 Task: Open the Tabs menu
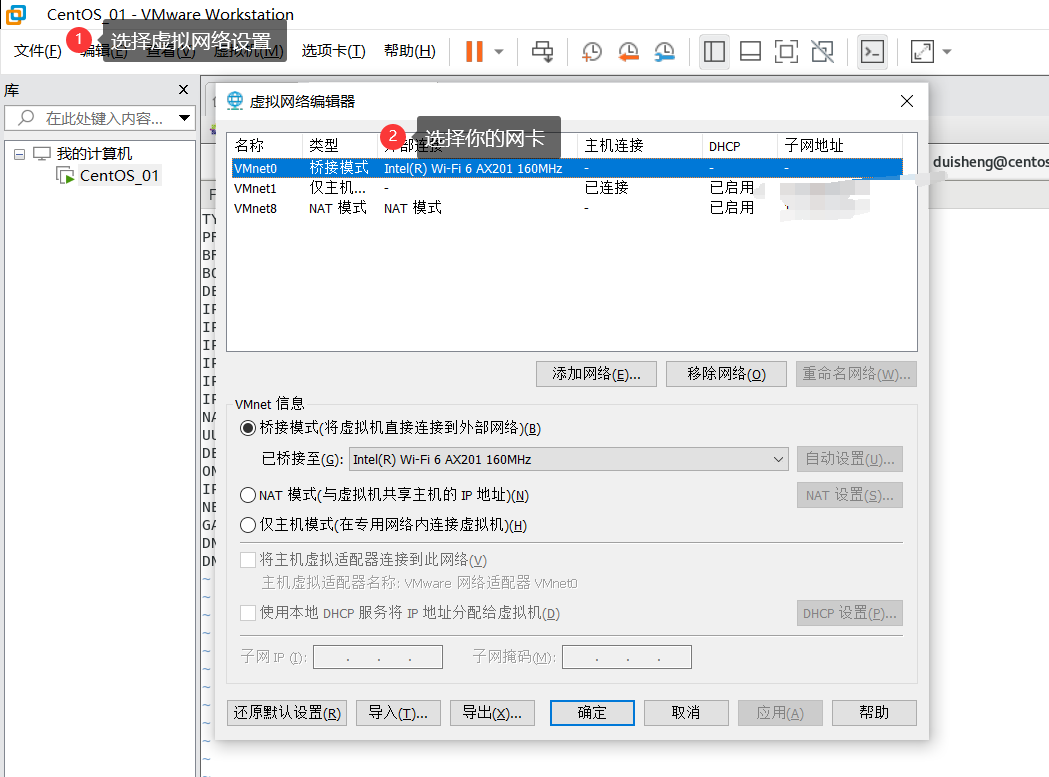[x=333, y=51]
